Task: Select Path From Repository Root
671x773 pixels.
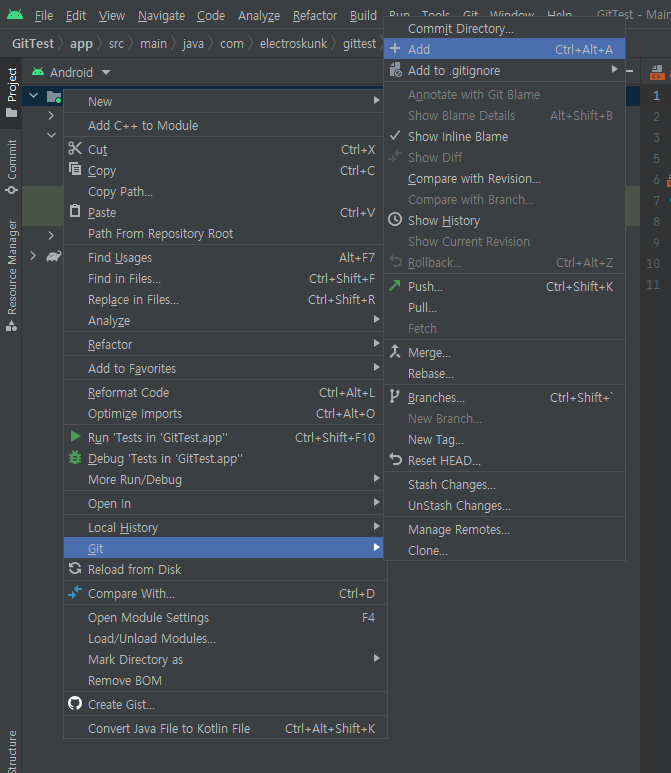Action: [x=224, y=233]
